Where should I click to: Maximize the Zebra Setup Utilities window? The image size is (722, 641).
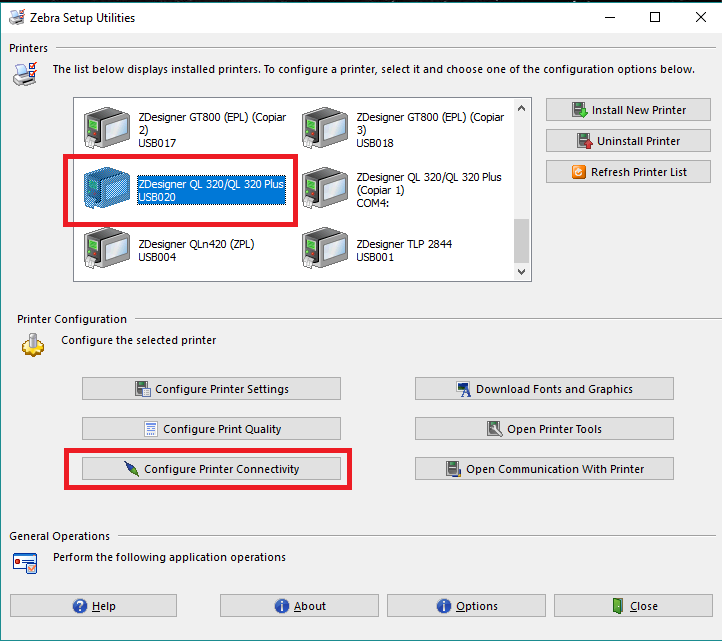(655, 17)
